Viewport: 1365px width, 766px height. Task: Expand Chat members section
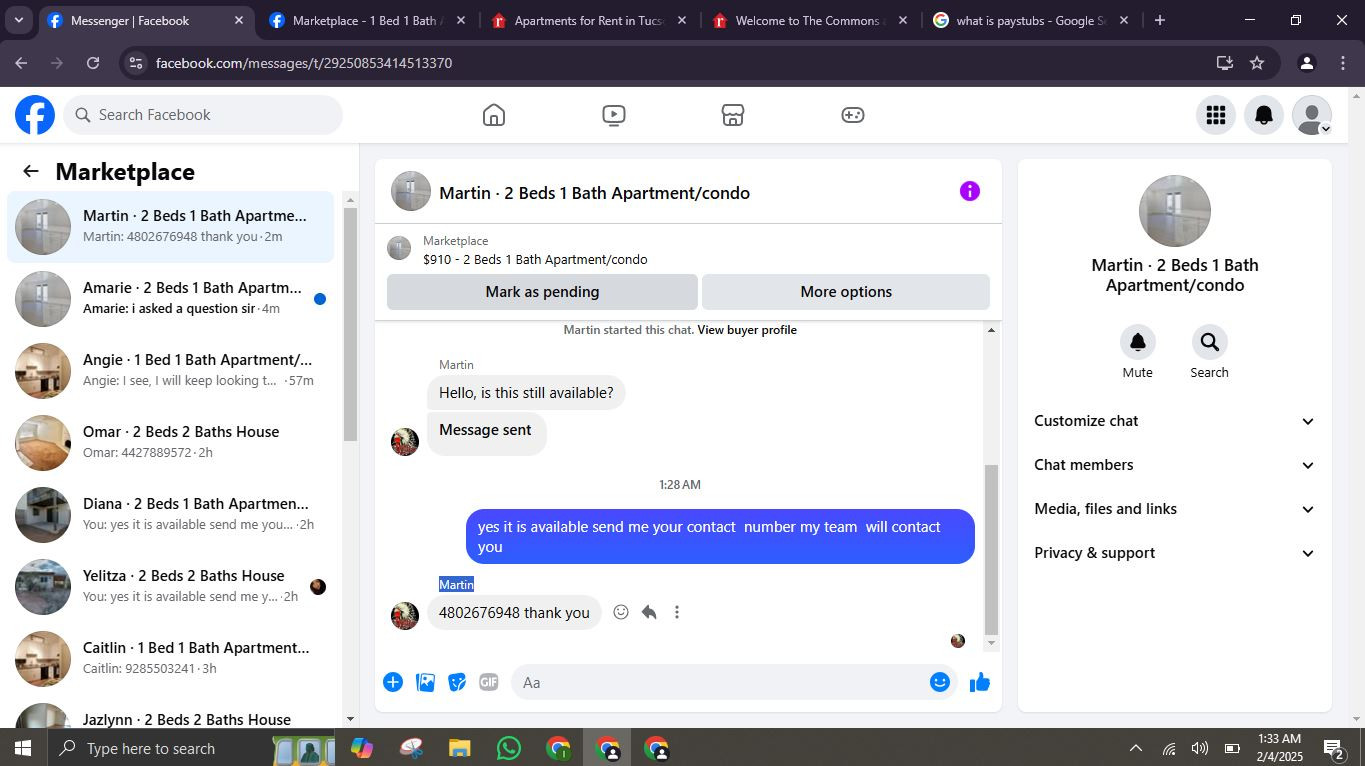pyautogui.click(x=1175, y=465)
